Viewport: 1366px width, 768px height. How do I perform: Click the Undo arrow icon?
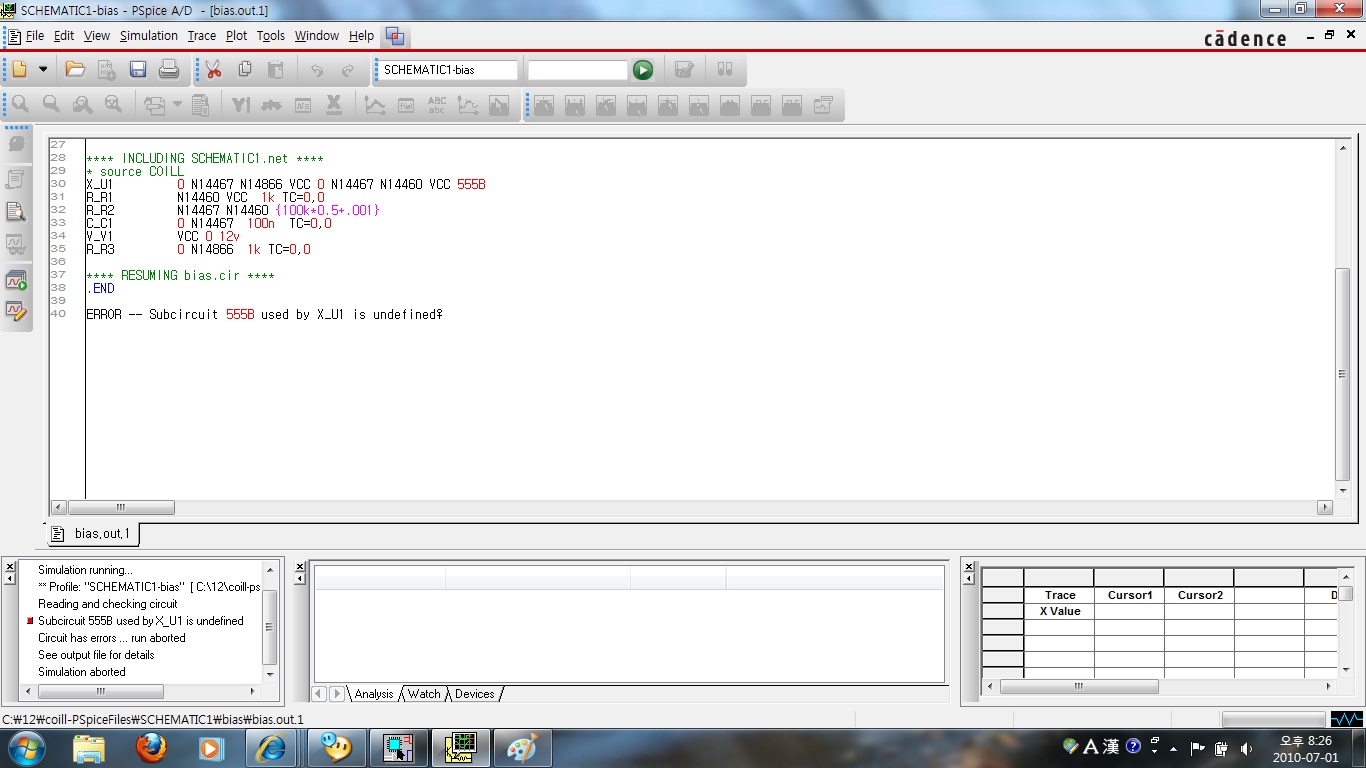point(317,70)
